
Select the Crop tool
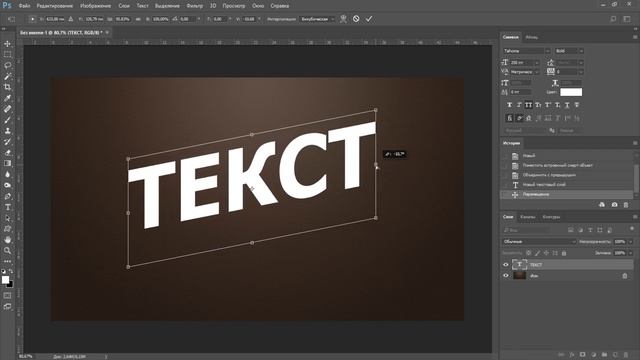pyautogui.click(x=7, y=87)
